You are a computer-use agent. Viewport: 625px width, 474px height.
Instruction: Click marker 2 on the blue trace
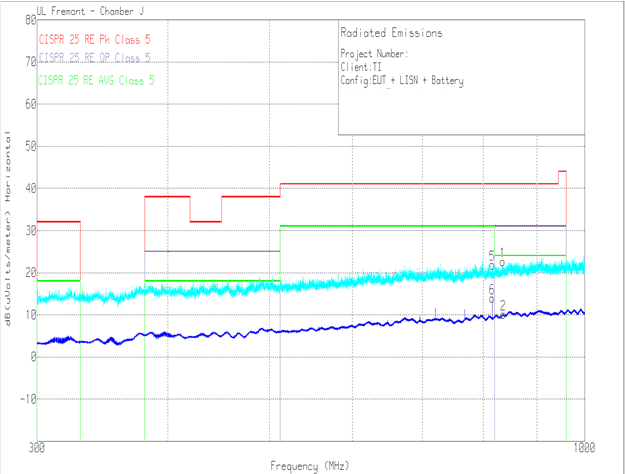pyautogui.click(x=503, y=305)
